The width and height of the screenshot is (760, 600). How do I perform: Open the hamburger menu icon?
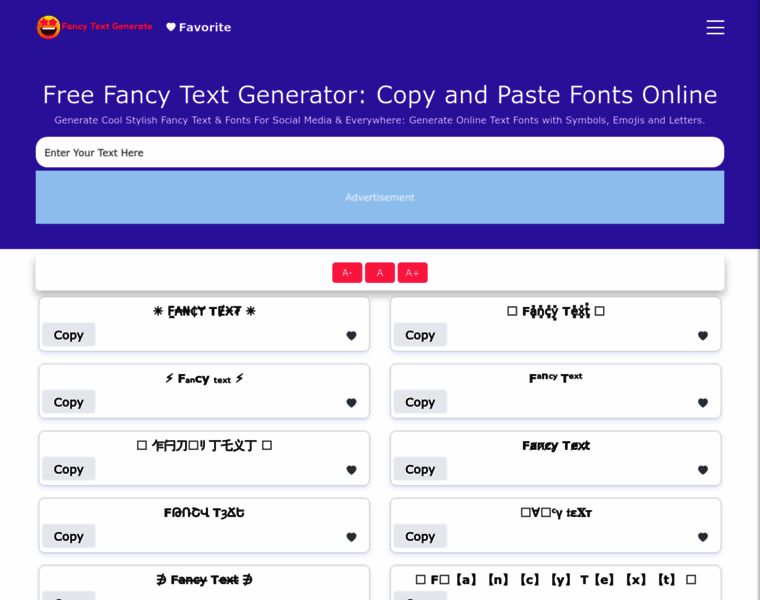(x=715, y=27)
